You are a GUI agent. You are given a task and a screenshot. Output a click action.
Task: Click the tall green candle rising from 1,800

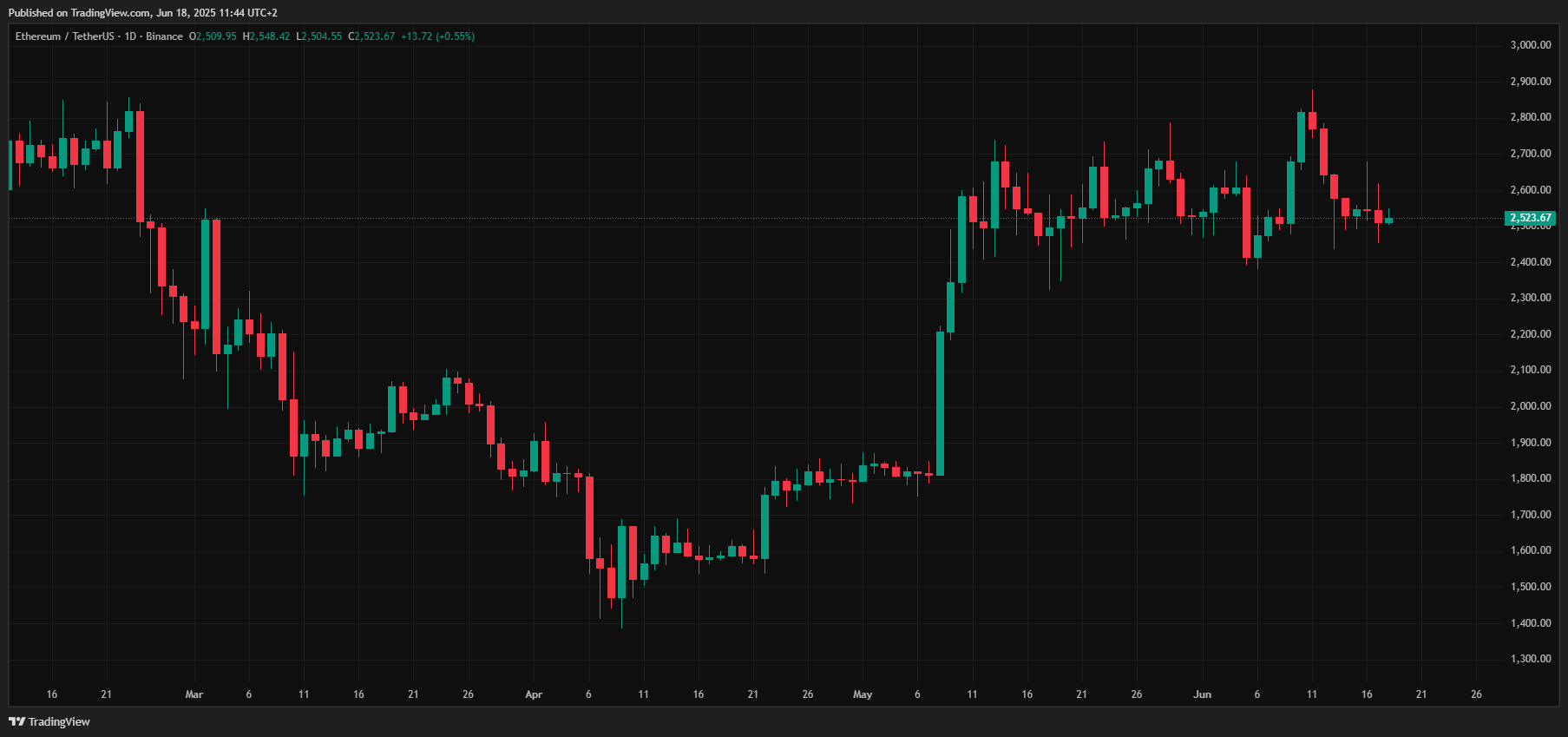coord(940,404)
